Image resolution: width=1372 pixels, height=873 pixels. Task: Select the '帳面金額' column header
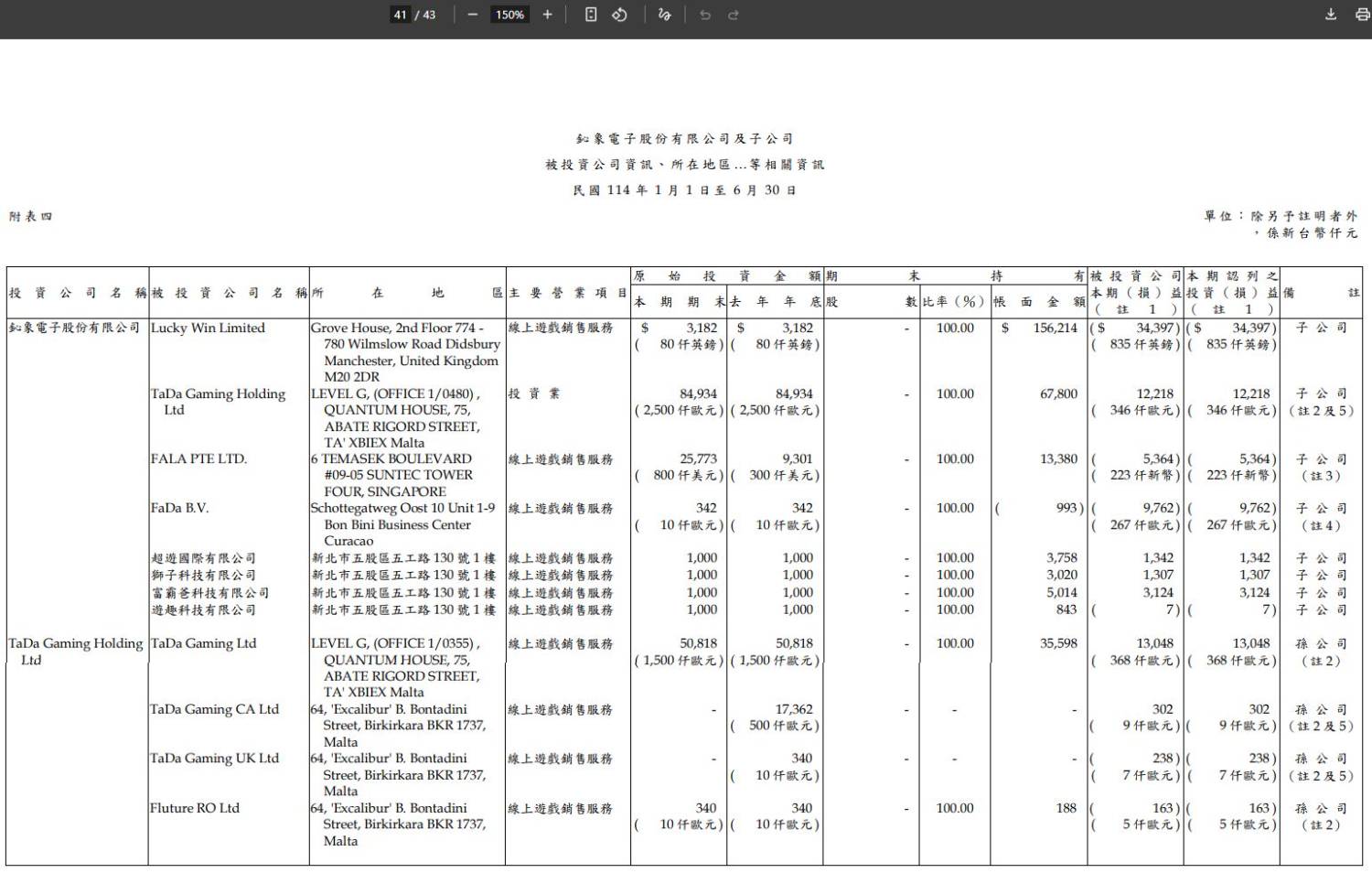tap(1039, 301)
